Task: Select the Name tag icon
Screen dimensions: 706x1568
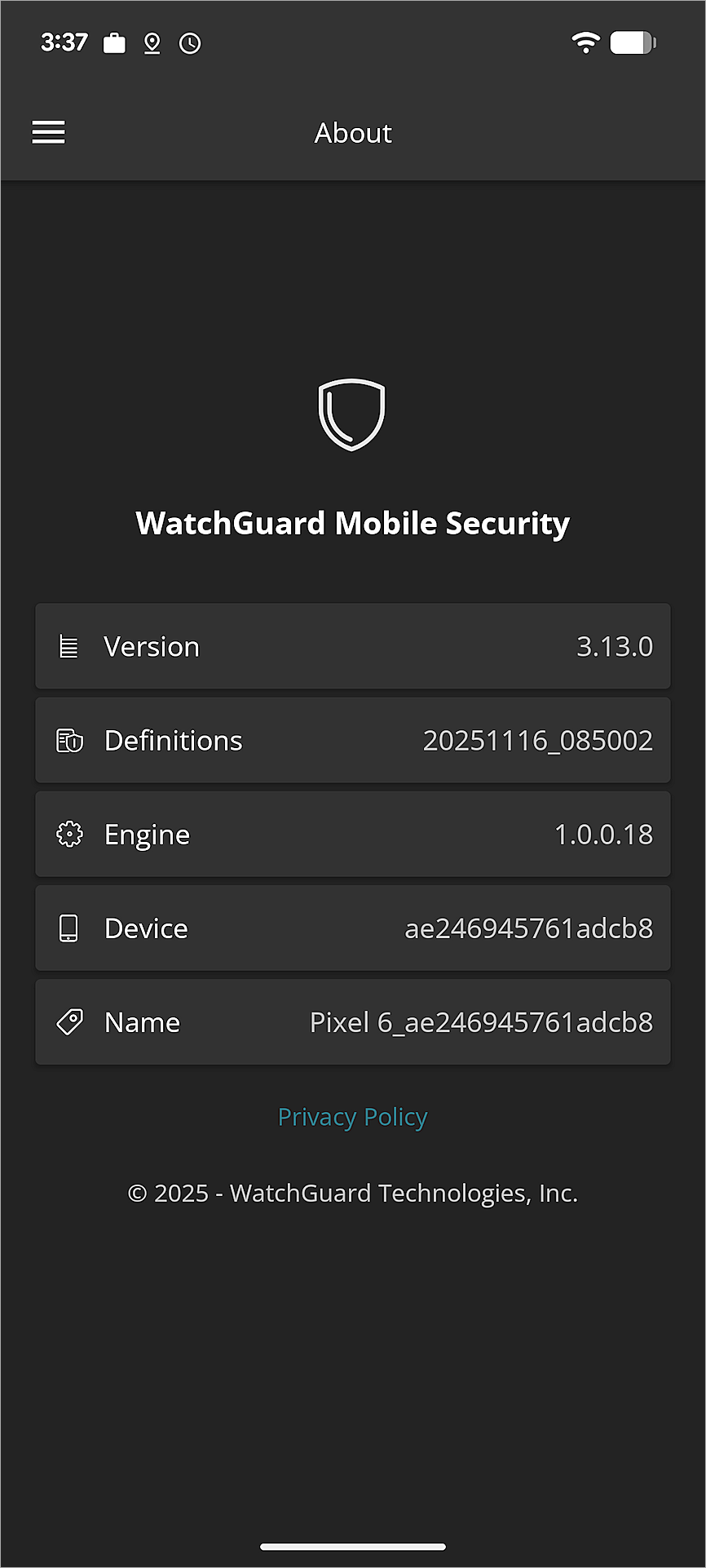Action: (x=69, y=1021)
